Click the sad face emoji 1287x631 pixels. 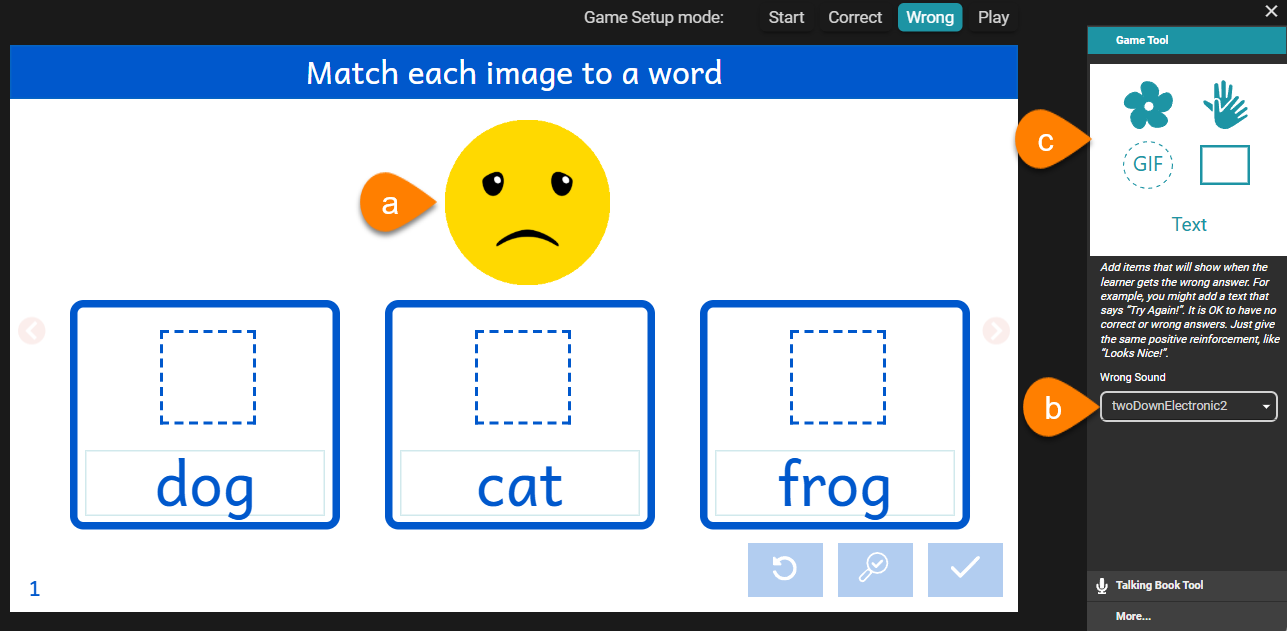[527, 202]
